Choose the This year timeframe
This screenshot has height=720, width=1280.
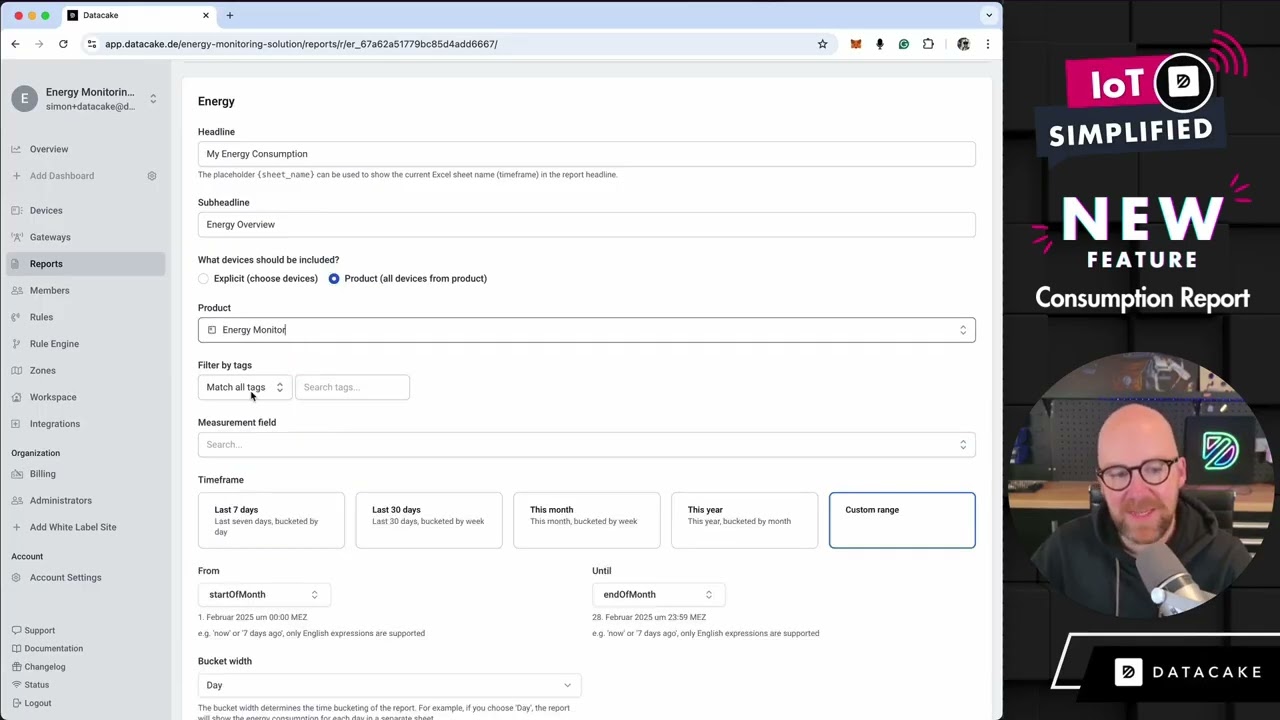coord(744,520)
